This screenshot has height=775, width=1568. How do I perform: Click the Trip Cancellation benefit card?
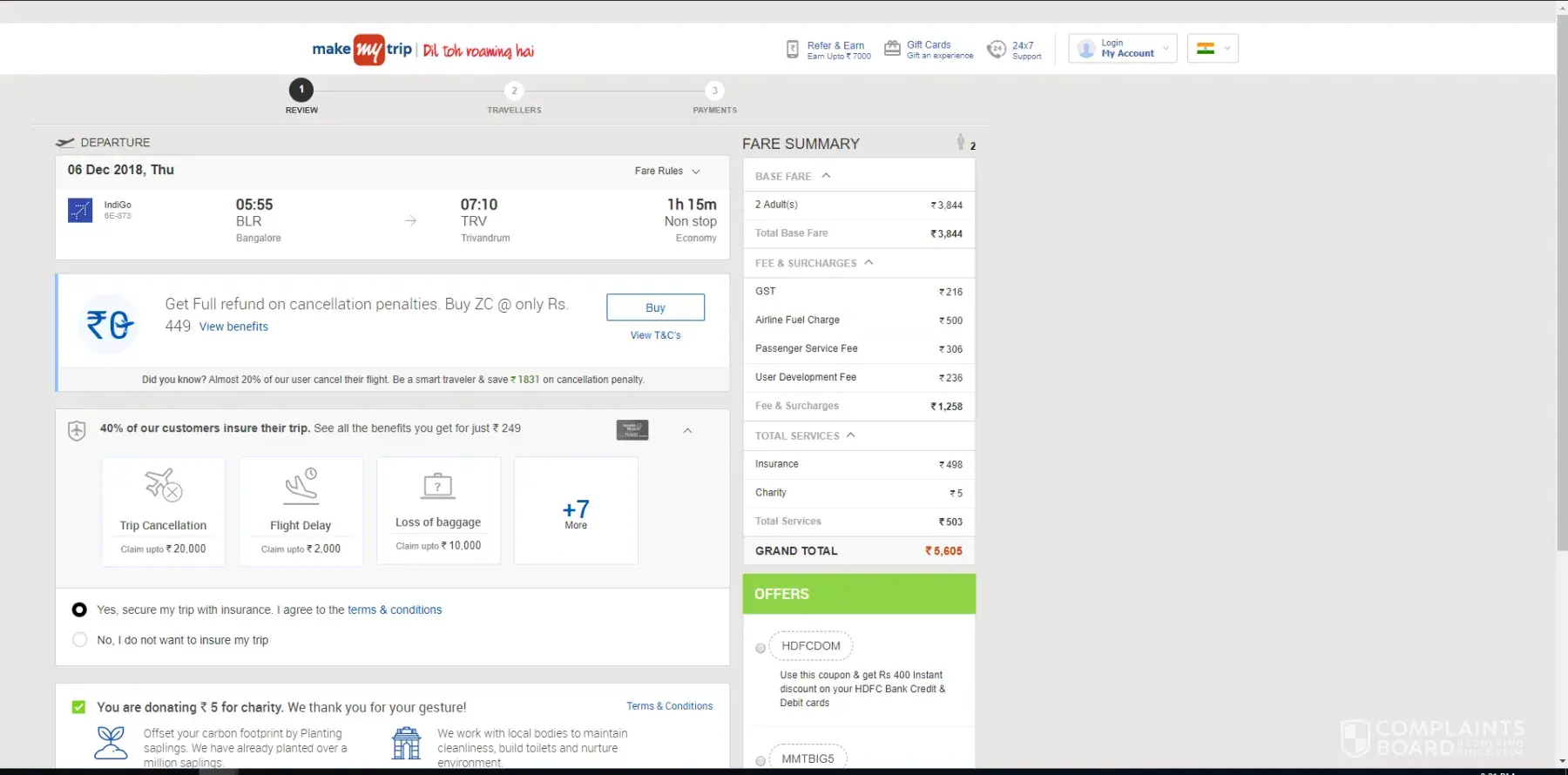tap(164, 511)
